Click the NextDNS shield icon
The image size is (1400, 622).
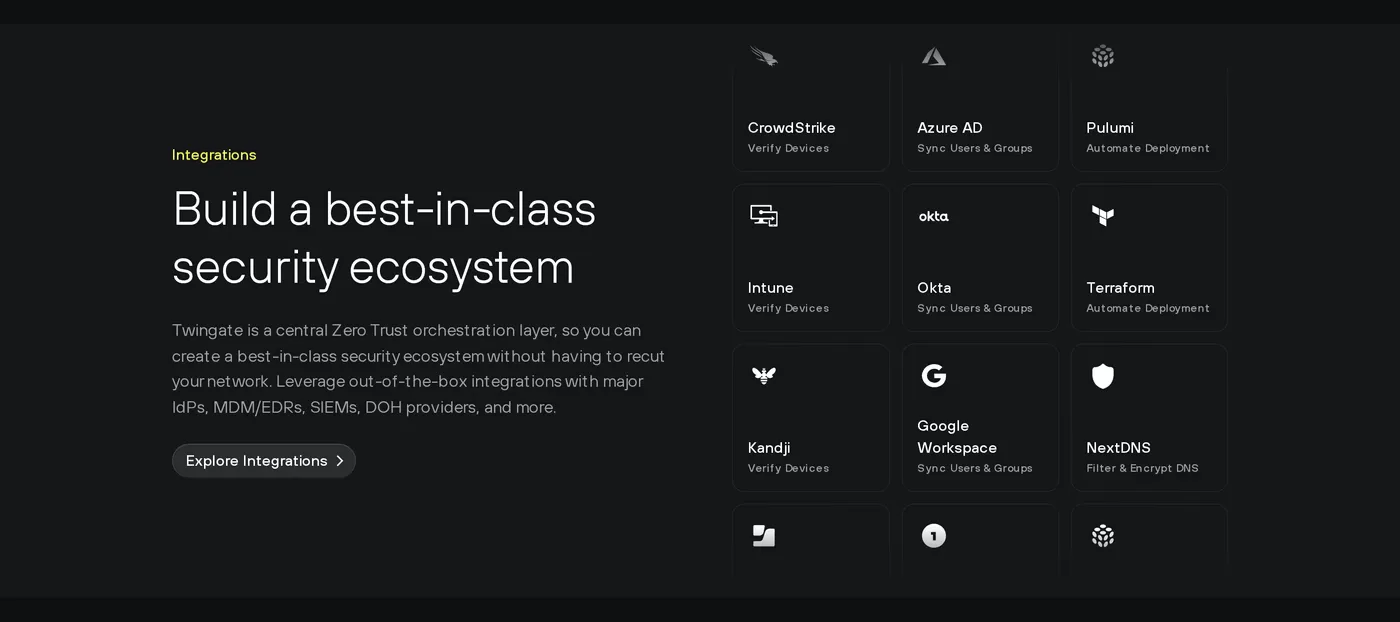[x=1103, y=376]
